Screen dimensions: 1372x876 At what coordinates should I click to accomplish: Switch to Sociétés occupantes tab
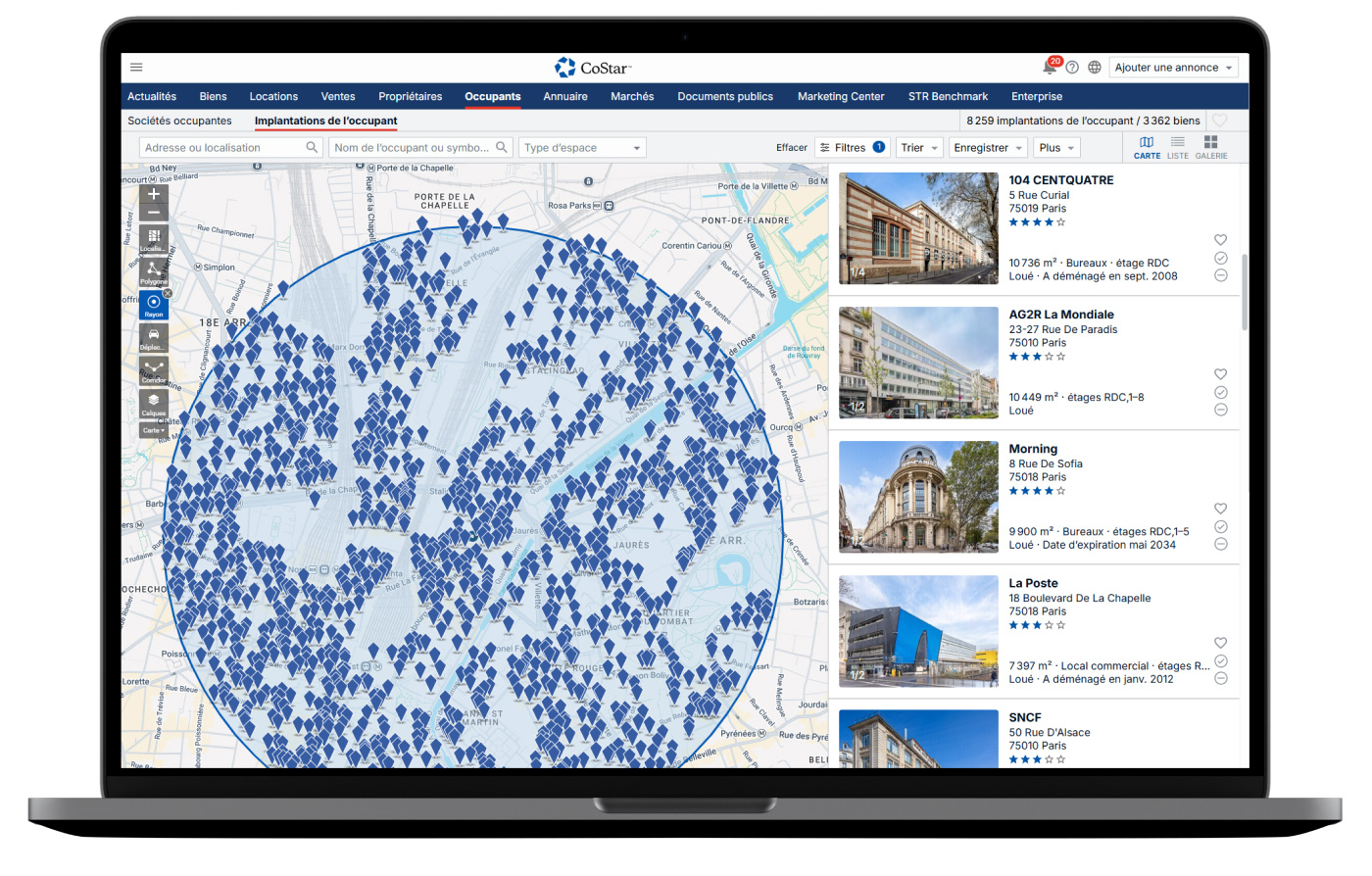pyautogui.click(x=179, y=121)
